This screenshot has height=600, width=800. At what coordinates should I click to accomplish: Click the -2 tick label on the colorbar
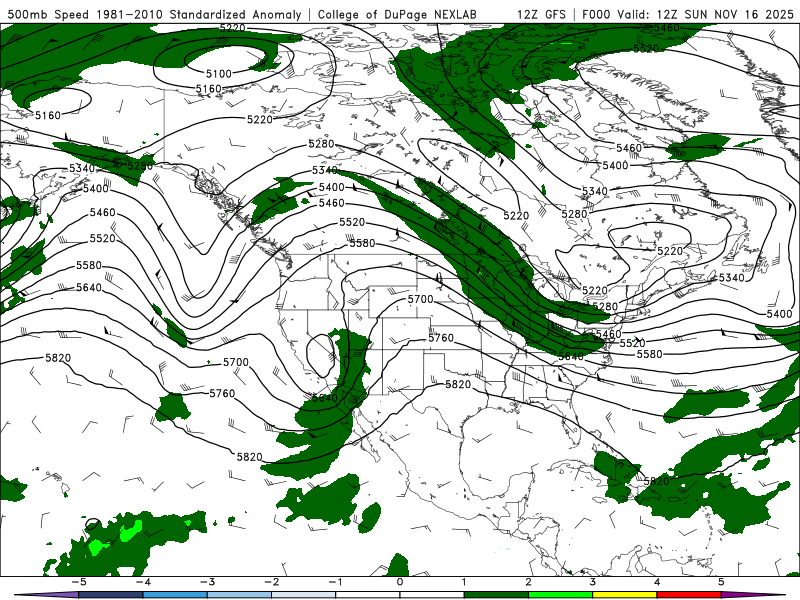(271, 582)
